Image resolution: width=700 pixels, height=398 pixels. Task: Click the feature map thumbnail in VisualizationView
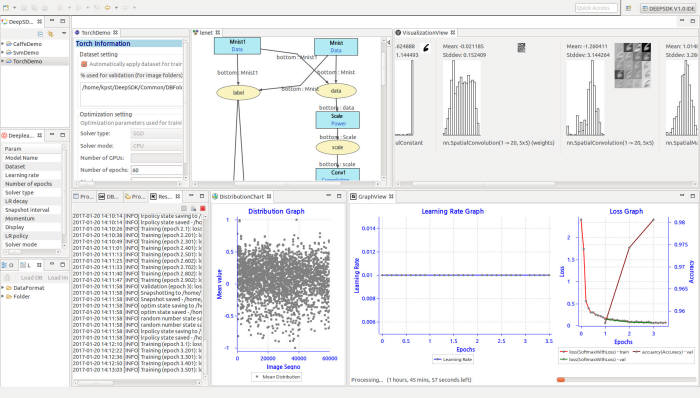point(633,65)
